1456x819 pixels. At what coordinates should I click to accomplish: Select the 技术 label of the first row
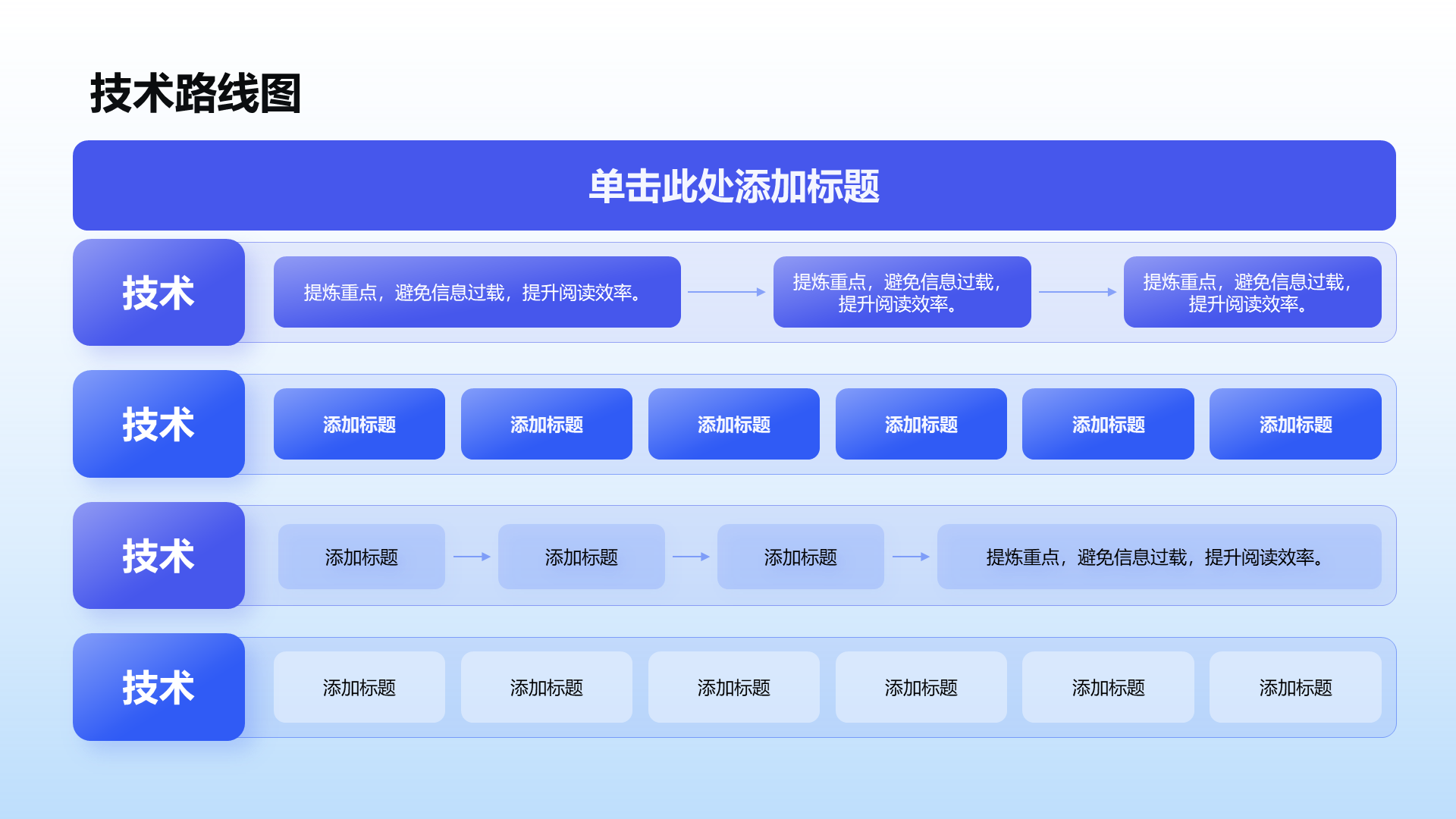coord(158,293)
